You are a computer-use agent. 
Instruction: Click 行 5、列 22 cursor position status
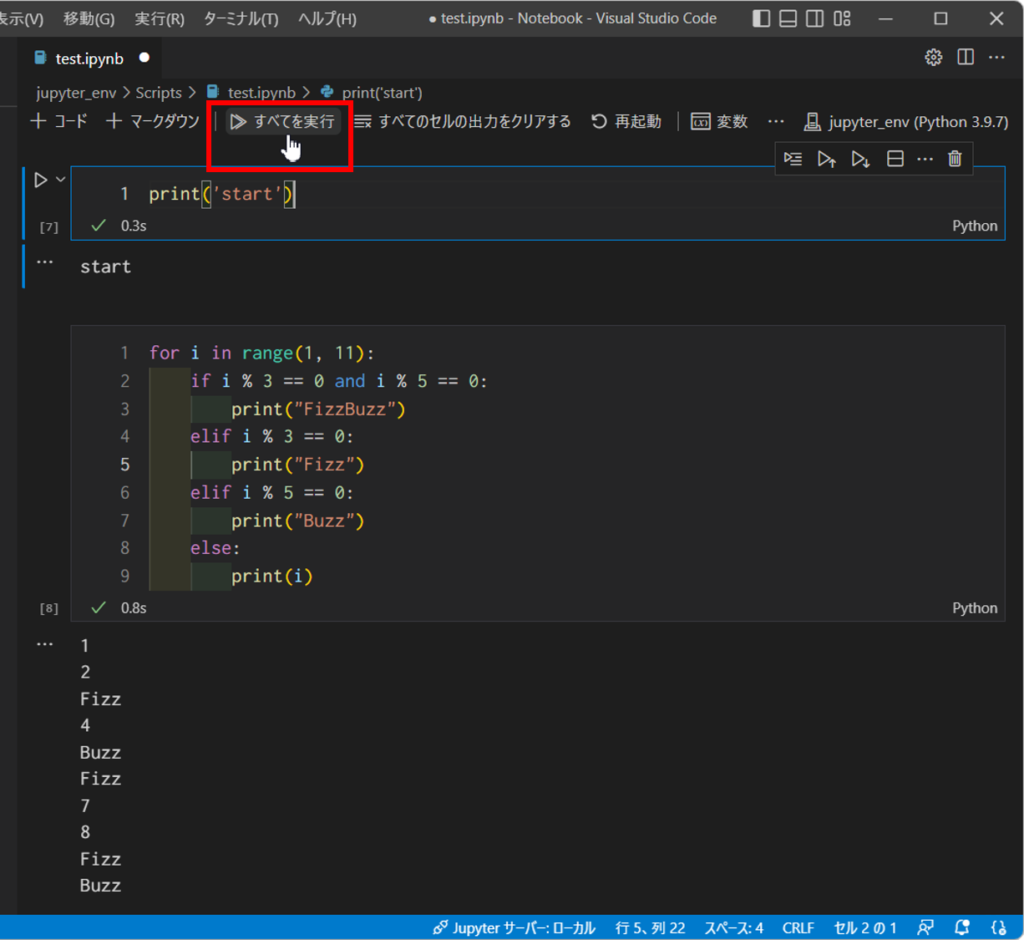650,928
